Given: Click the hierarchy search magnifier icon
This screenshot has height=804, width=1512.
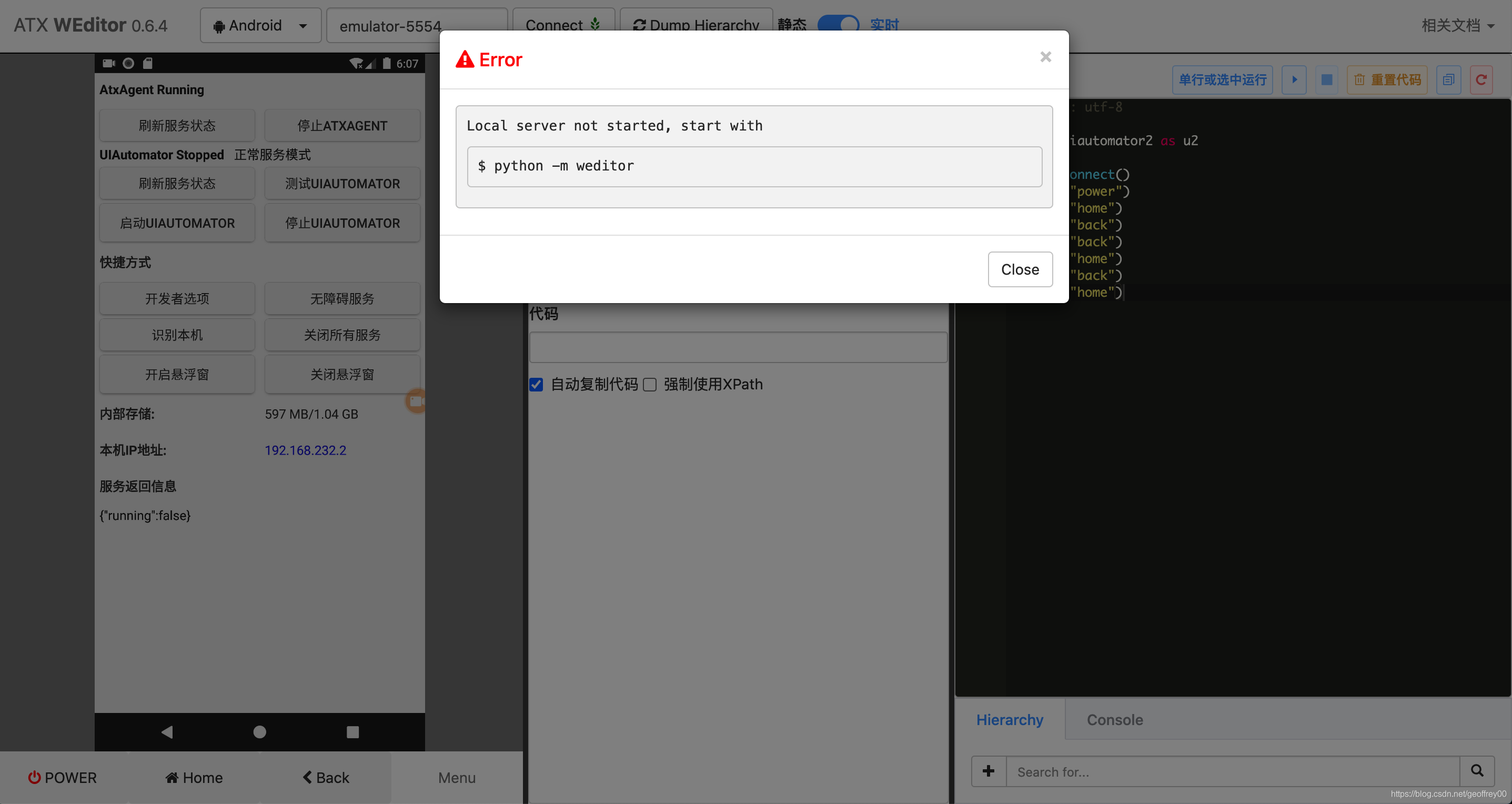Looking at the screenshot, I should [x=1477, y=771].
